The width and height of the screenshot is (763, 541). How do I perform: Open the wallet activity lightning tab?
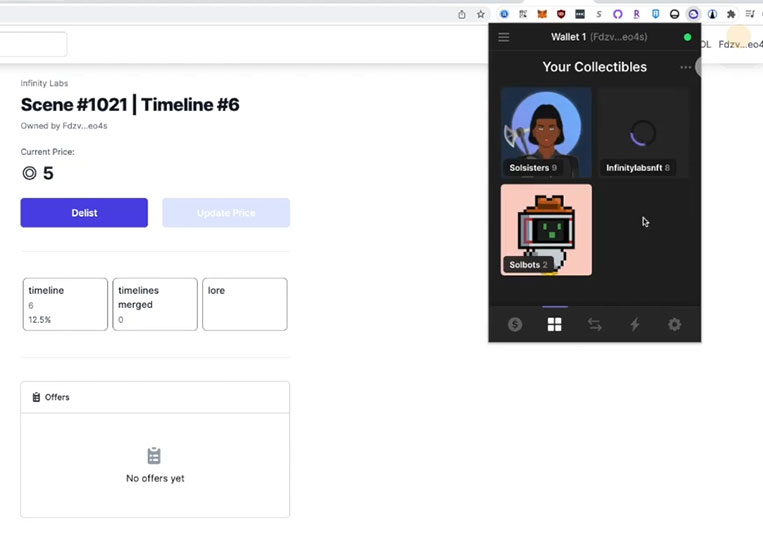click(x=635, y=325)
